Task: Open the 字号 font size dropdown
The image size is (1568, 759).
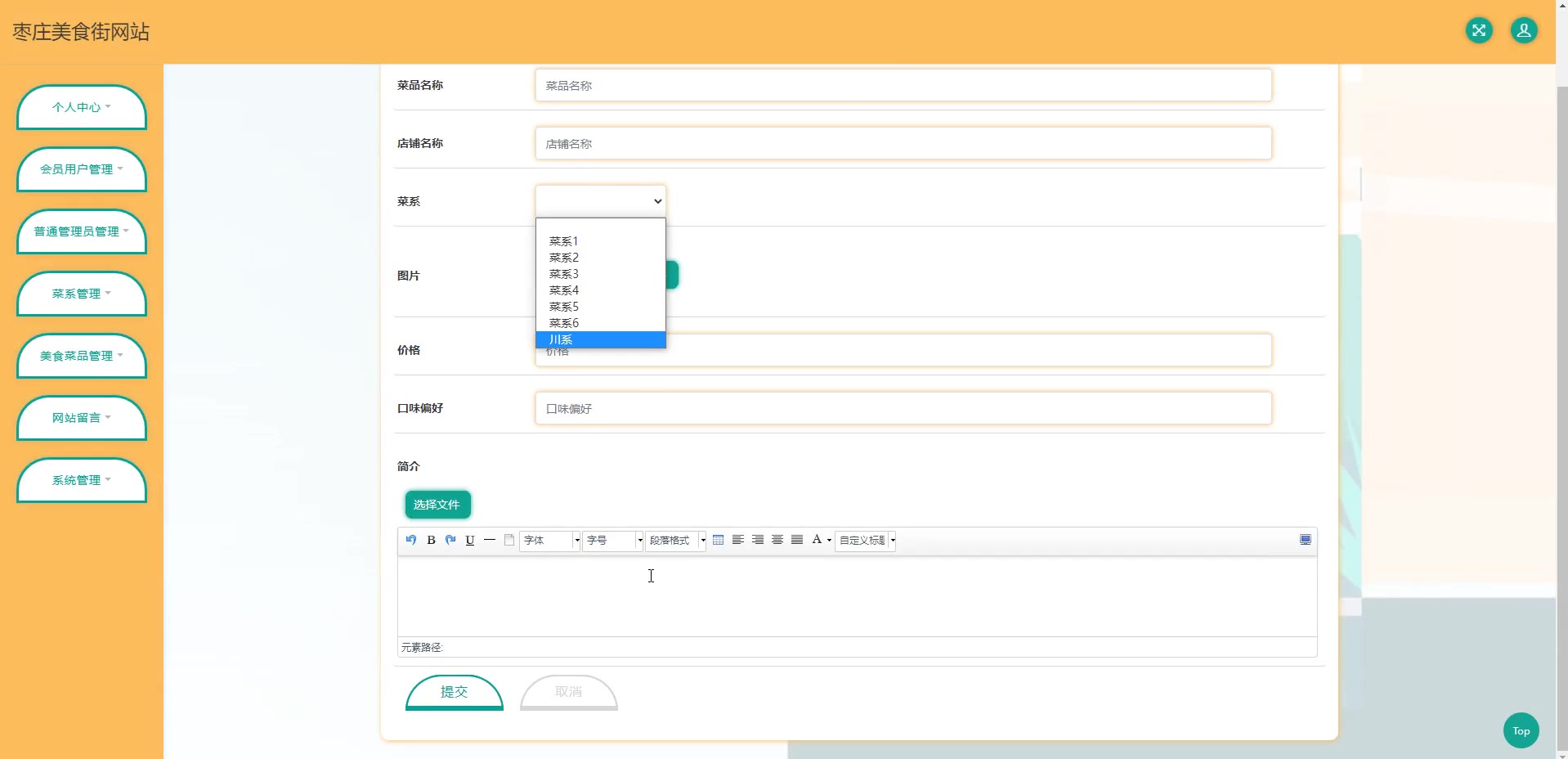Action: (x=612, y=541)
